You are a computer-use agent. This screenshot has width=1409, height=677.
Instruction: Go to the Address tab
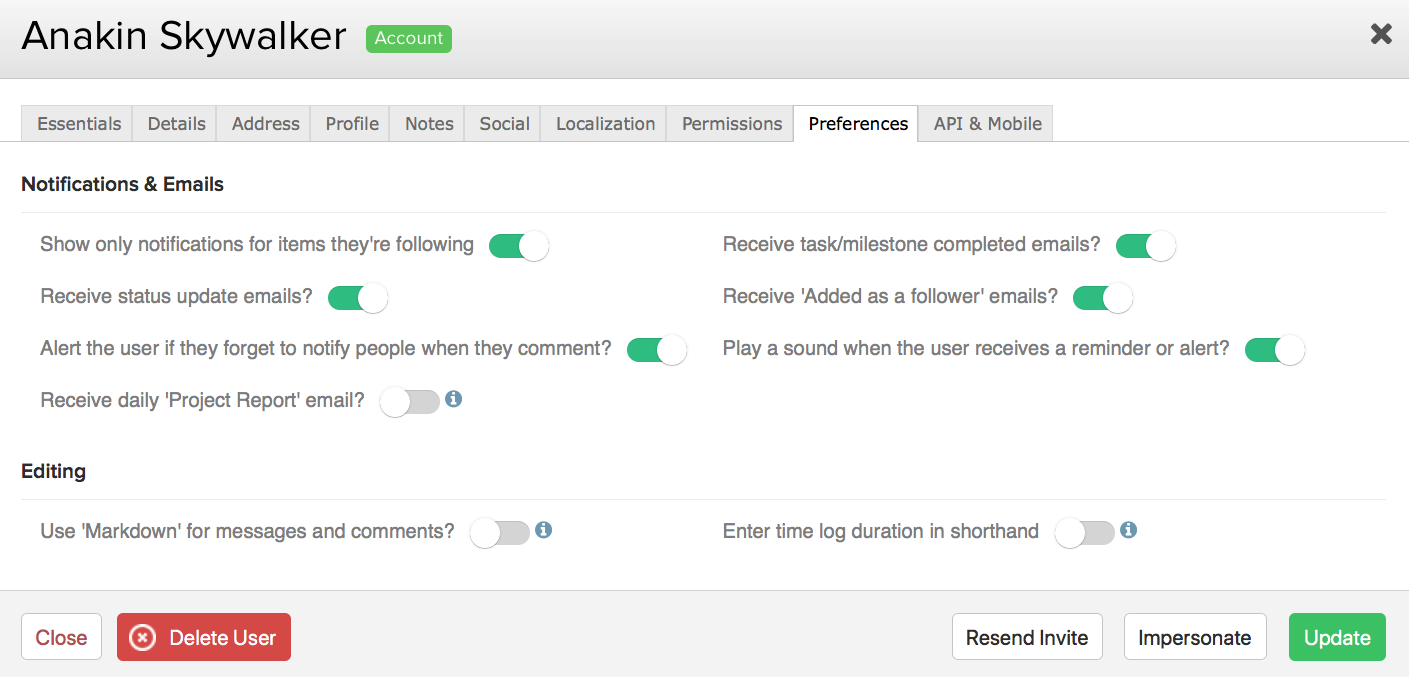pos(265,124)
